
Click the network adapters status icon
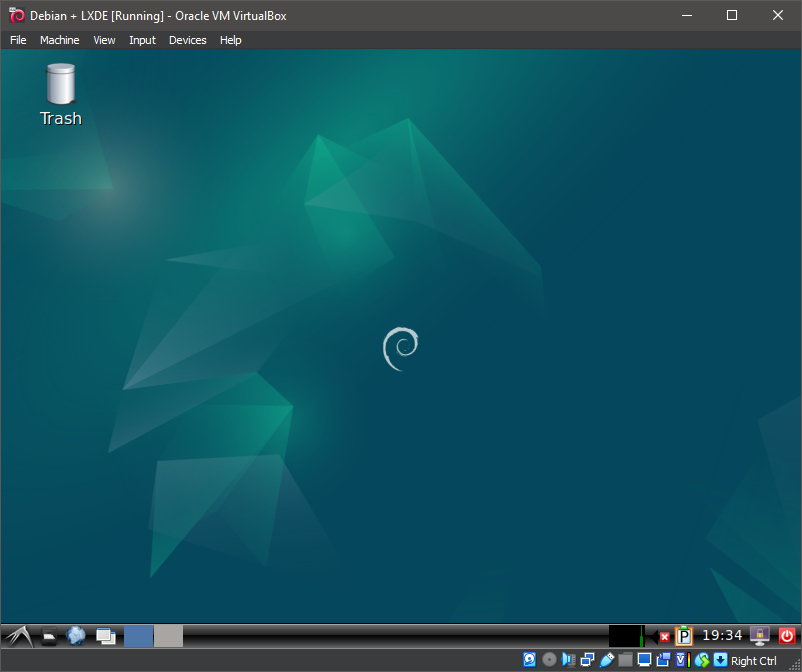(587, 659)
